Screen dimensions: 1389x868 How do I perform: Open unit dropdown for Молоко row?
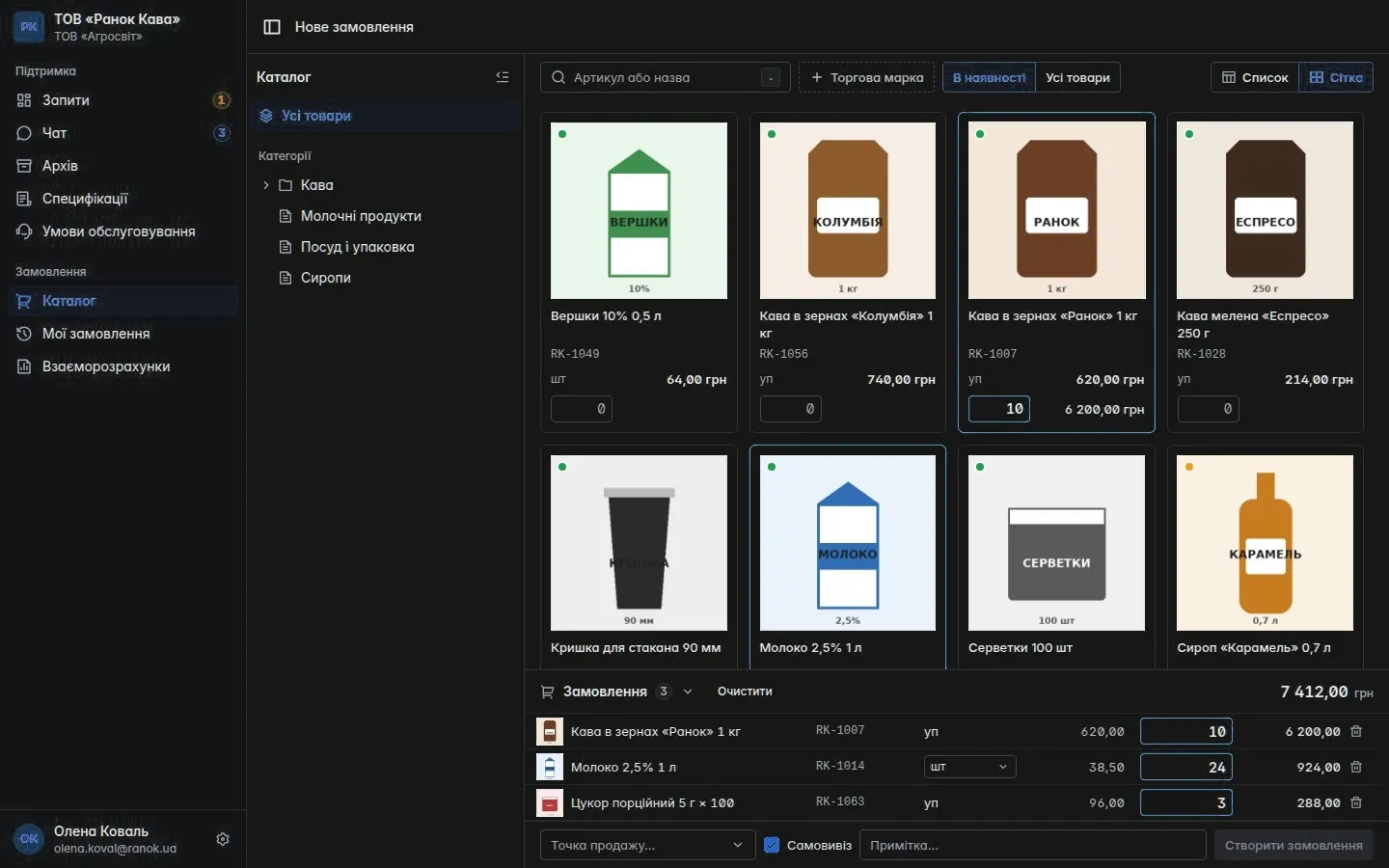tap(969, 767)
